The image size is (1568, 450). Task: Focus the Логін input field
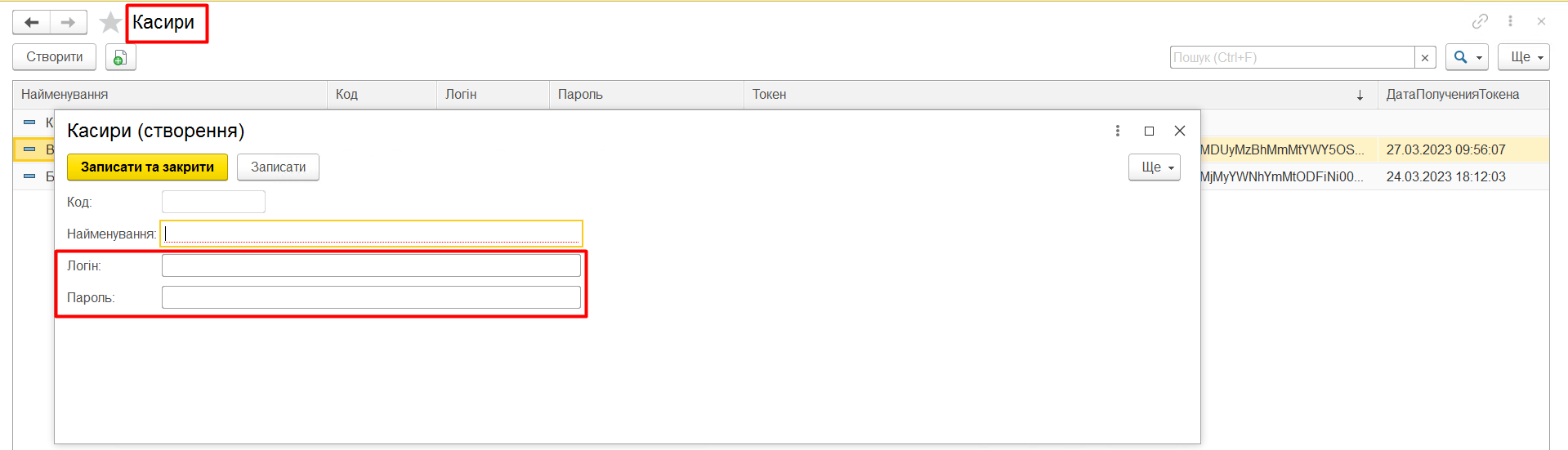(371, 265)
